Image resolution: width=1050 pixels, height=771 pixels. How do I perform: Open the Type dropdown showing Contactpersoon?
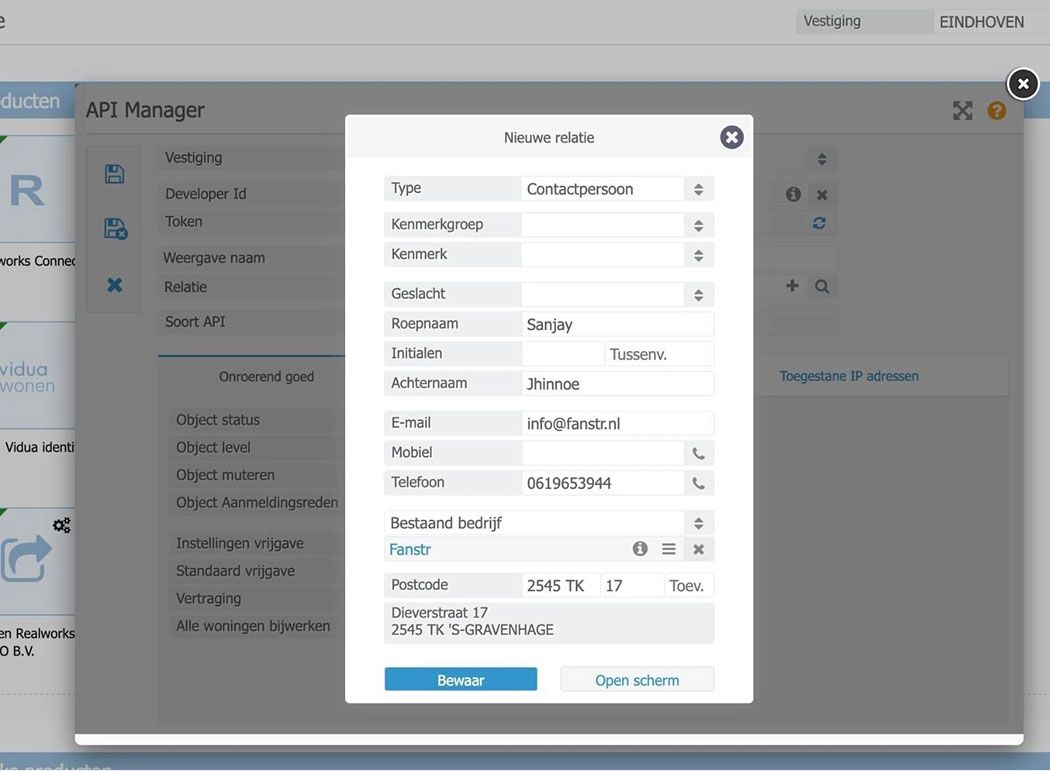617,189
